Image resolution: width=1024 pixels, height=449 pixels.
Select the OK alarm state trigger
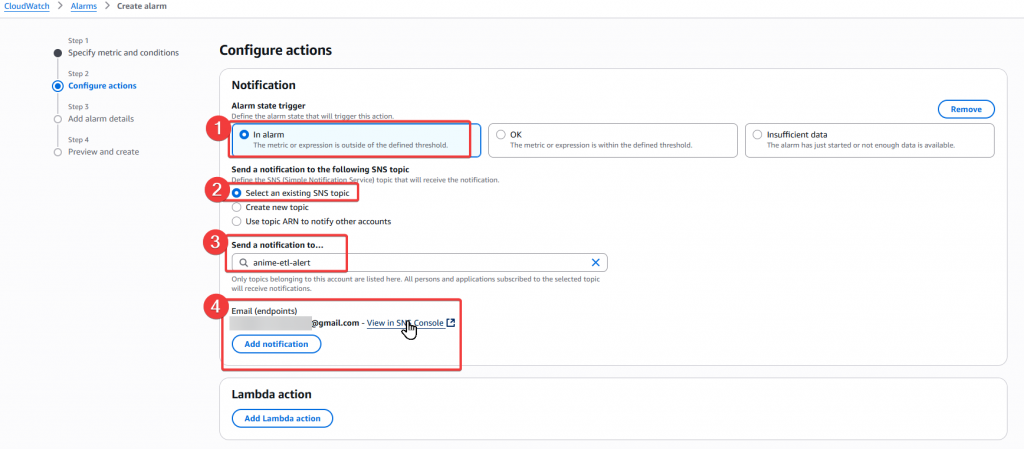[x=613, y=140]
